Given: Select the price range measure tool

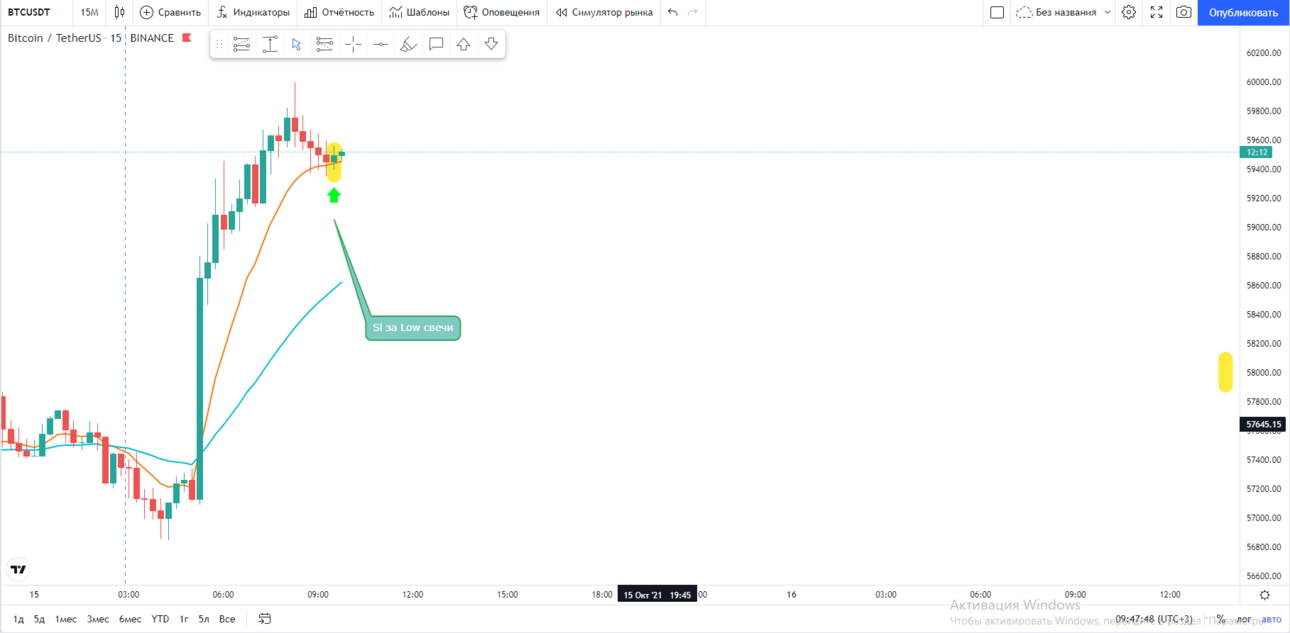Looking at the screenshot, I should 270,44.
